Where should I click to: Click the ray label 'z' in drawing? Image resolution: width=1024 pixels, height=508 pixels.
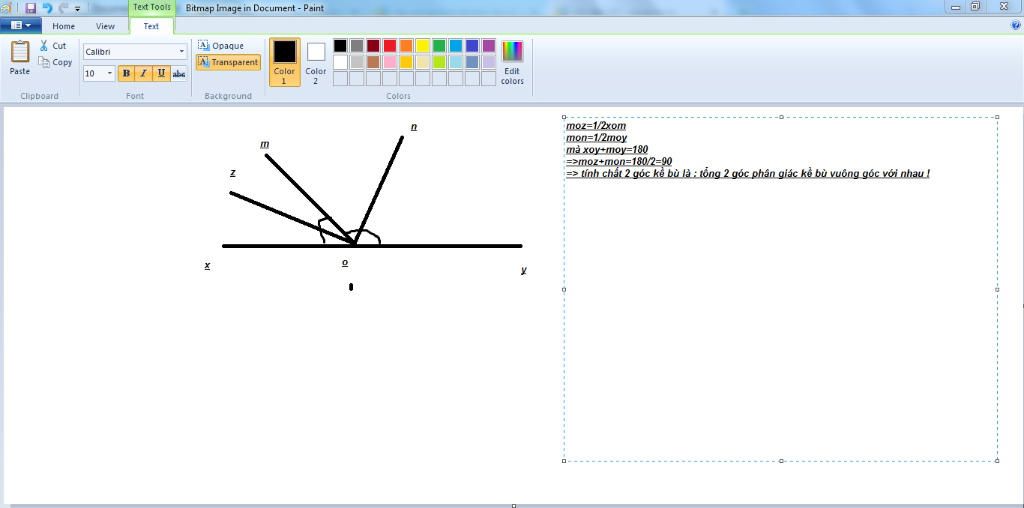point(232,173)
